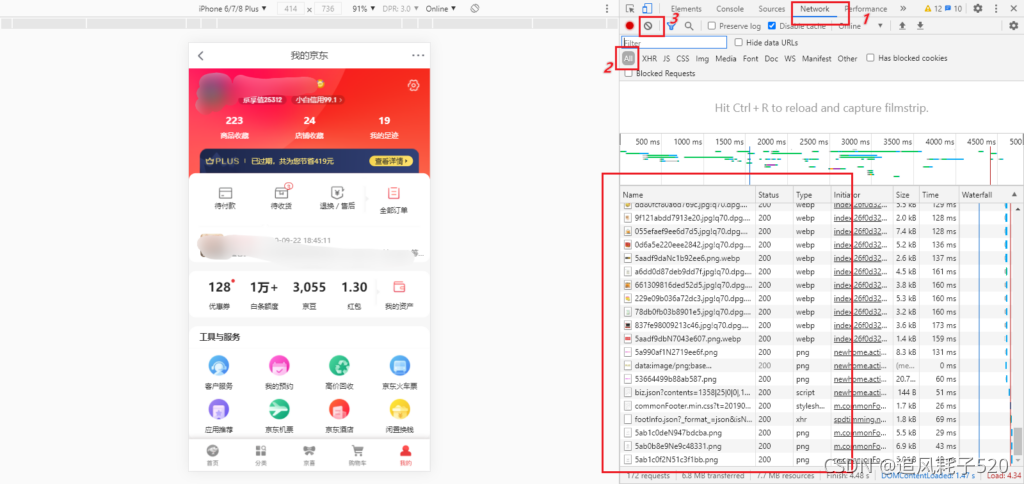Clear the network log with the stop-sign icon

click(648, 26)
